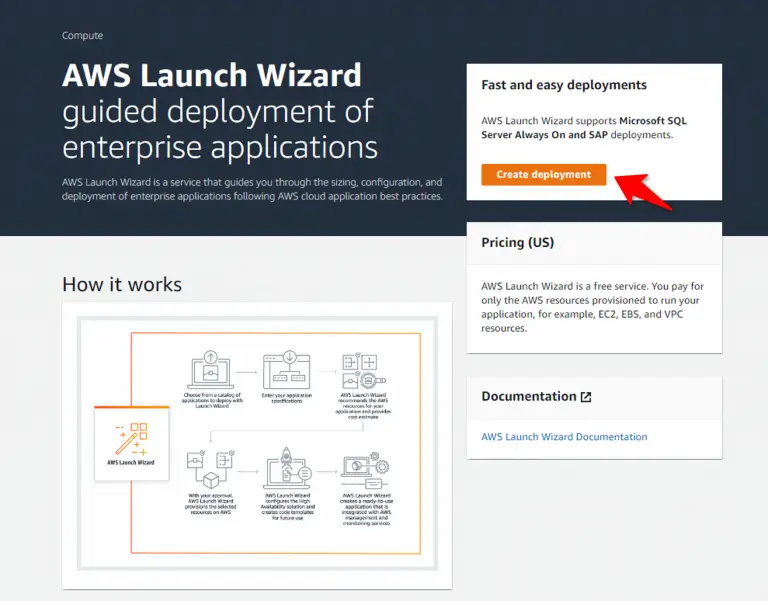
Task: Click the resource recommendation cost estimate icon
Action: click(363, 371)
